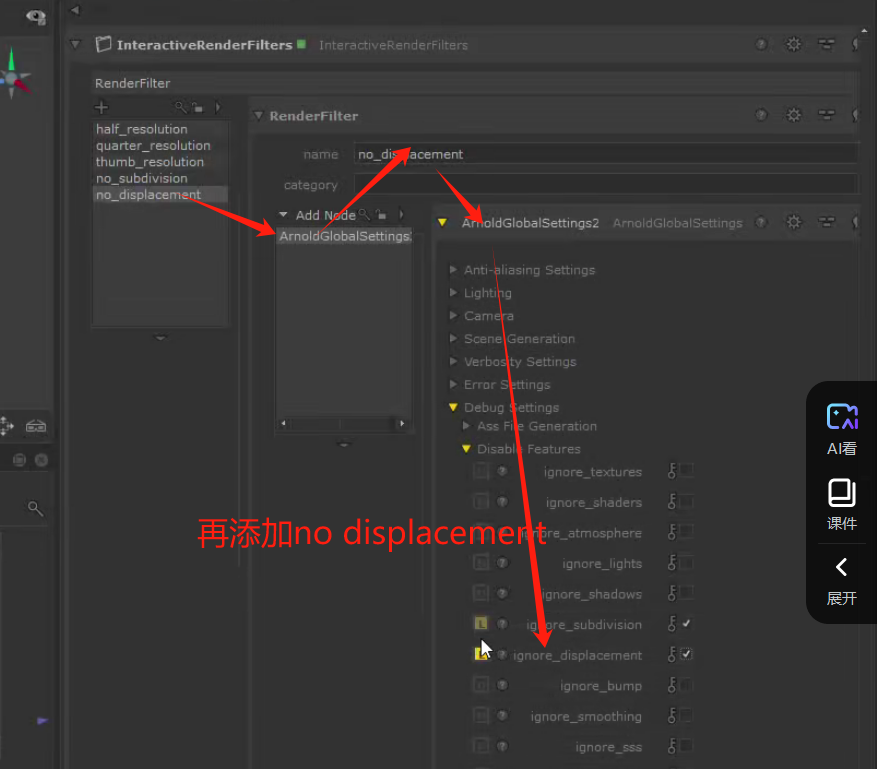
Task: Click the help icon on RenderFilter header
Action: point(761,116)
